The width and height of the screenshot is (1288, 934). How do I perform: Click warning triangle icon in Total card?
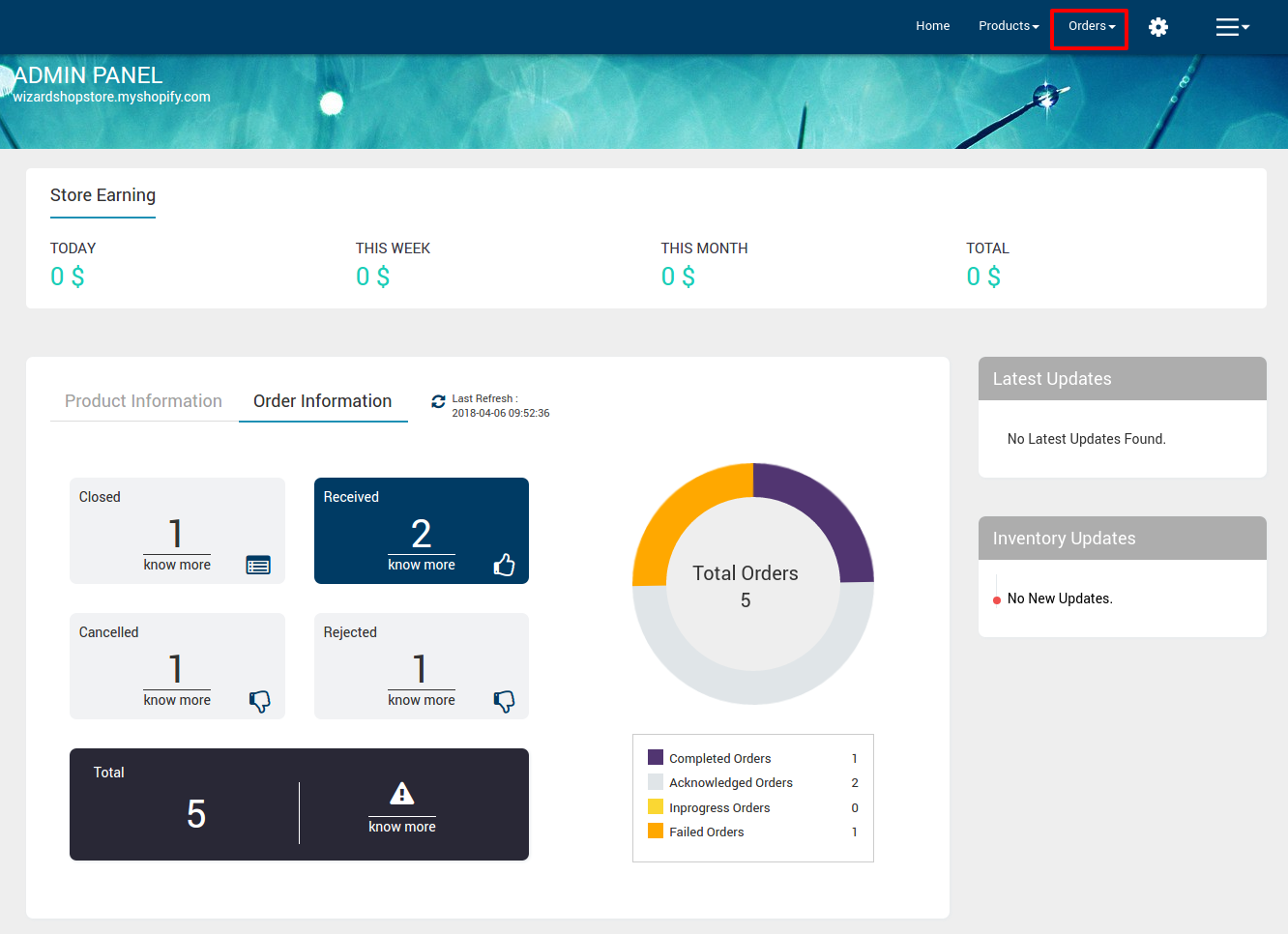click(401, 794)
